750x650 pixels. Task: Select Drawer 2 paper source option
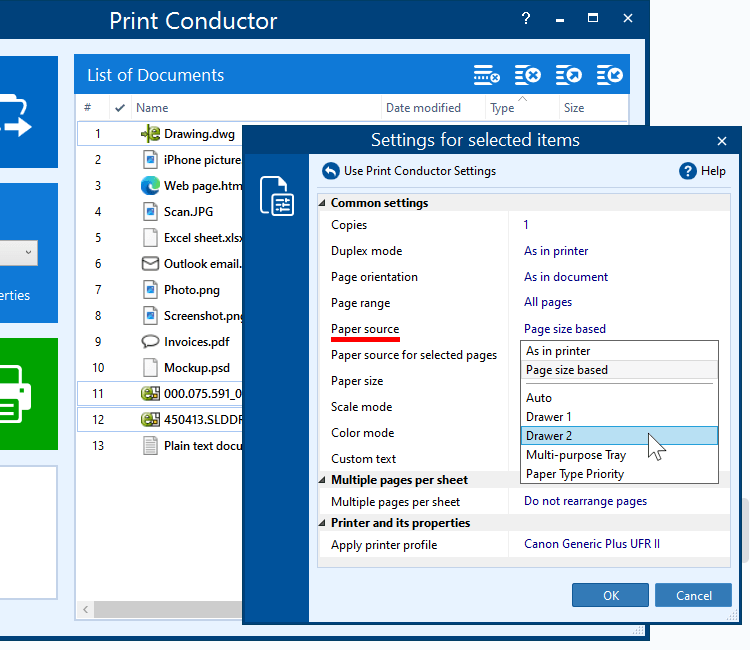point(619,436)
